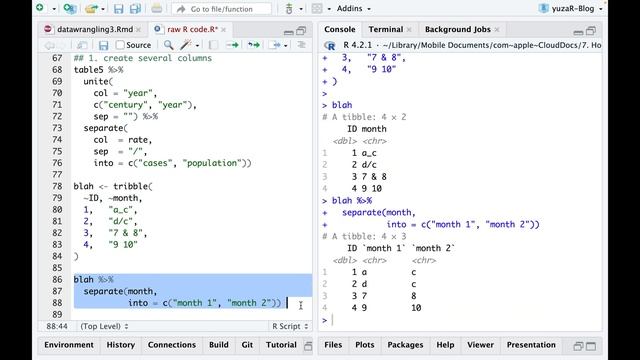Click the Source script icon
The image size is (640, 360).
[x=275, y=45]
